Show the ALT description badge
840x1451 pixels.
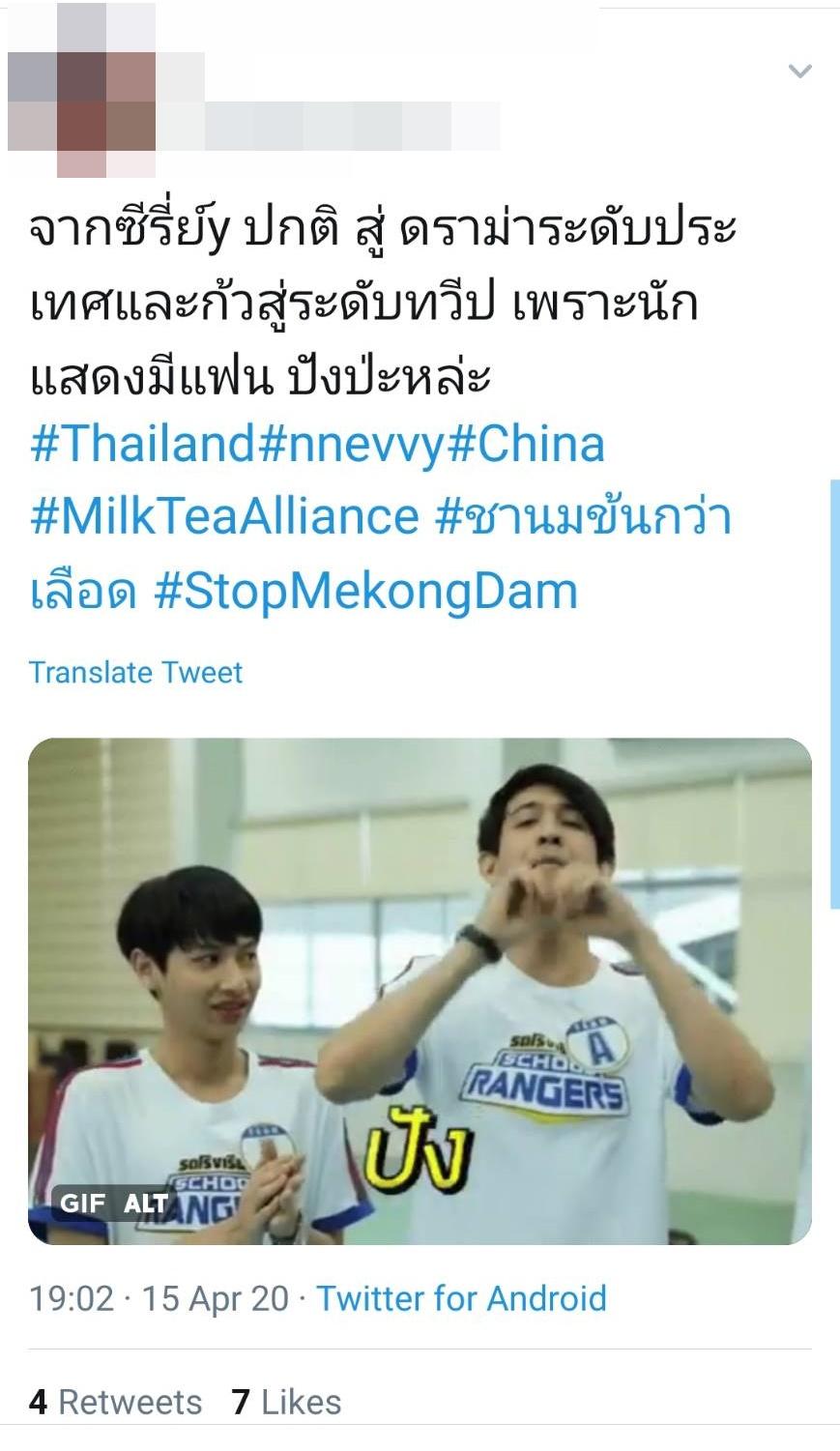pyautogui.click(x=146, y=1203)
